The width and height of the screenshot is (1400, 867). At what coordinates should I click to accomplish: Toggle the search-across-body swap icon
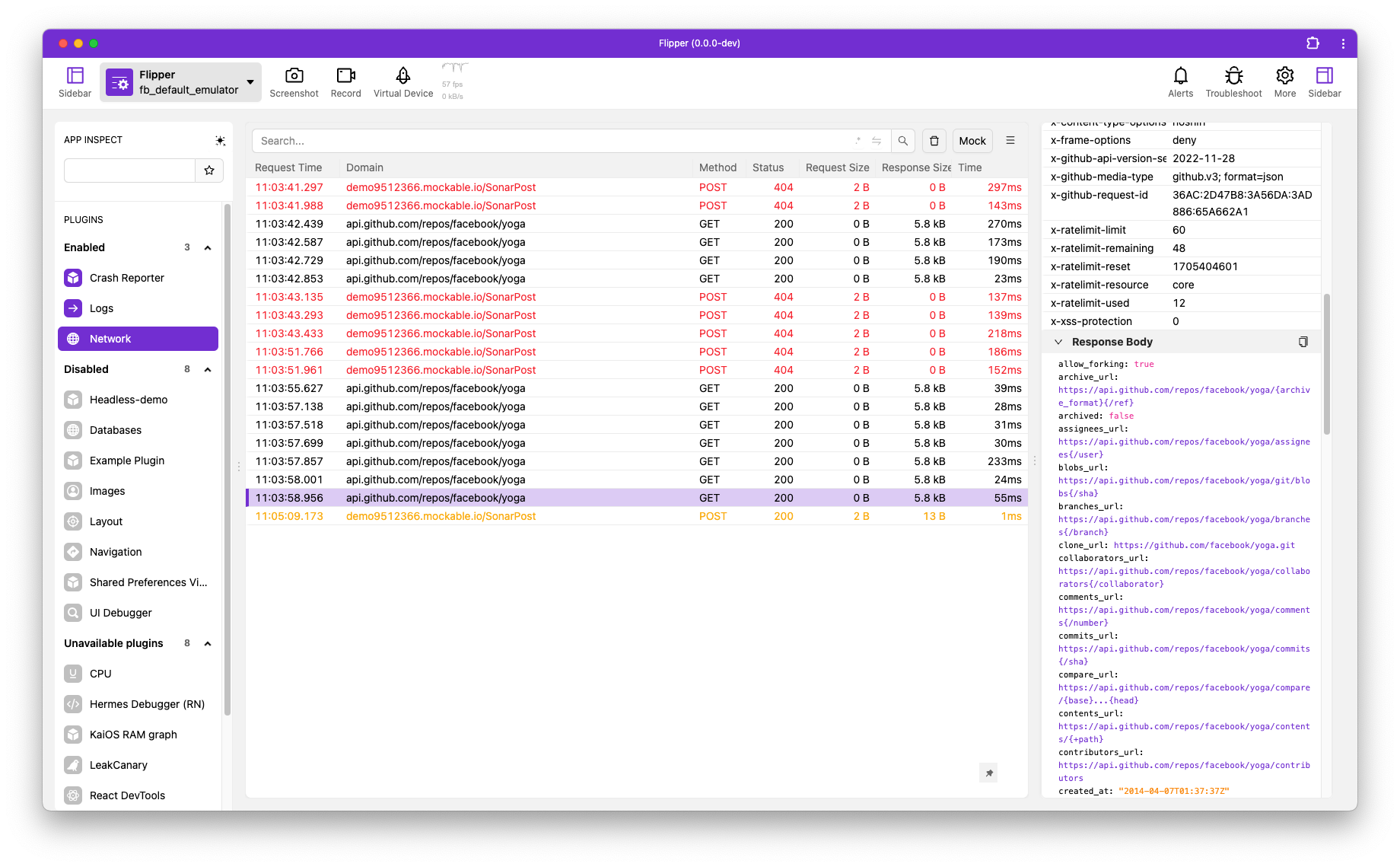pos(877,141)
